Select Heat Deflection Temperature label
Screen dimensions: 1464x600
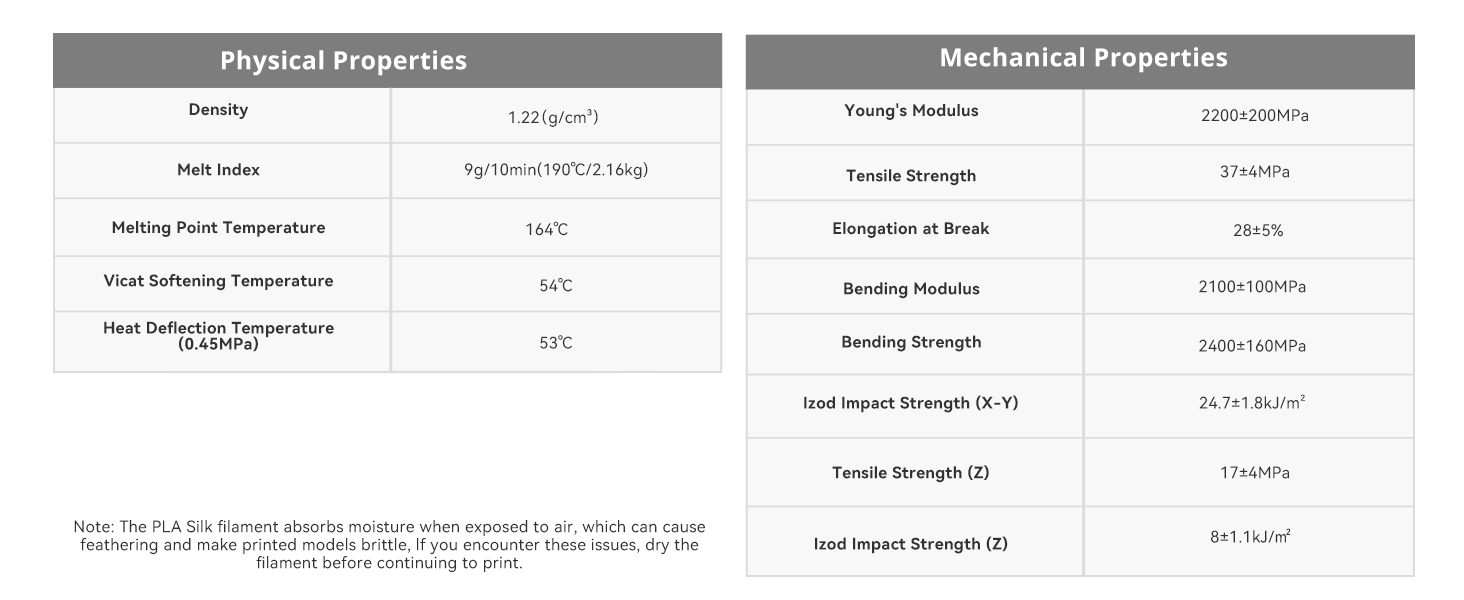[218, 336]
